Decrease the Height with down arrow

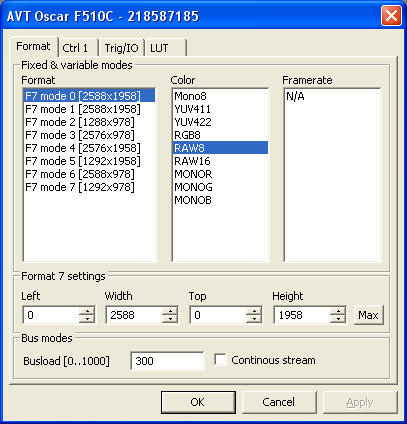click(338, 319)
